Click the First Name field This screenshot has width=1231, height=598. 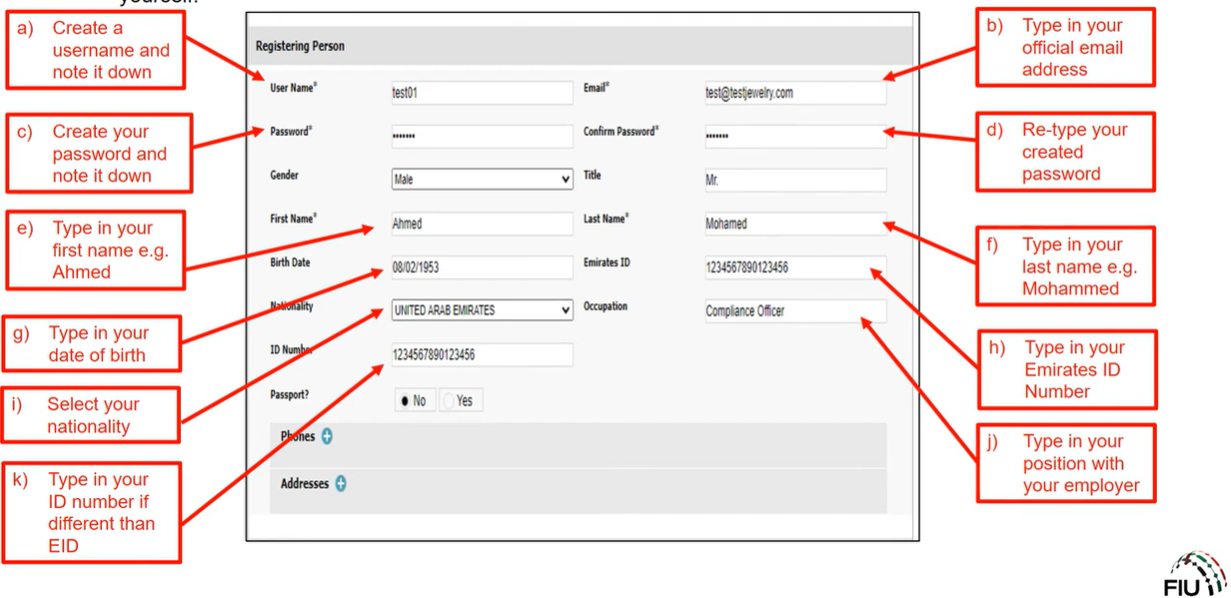pos(481,224)
